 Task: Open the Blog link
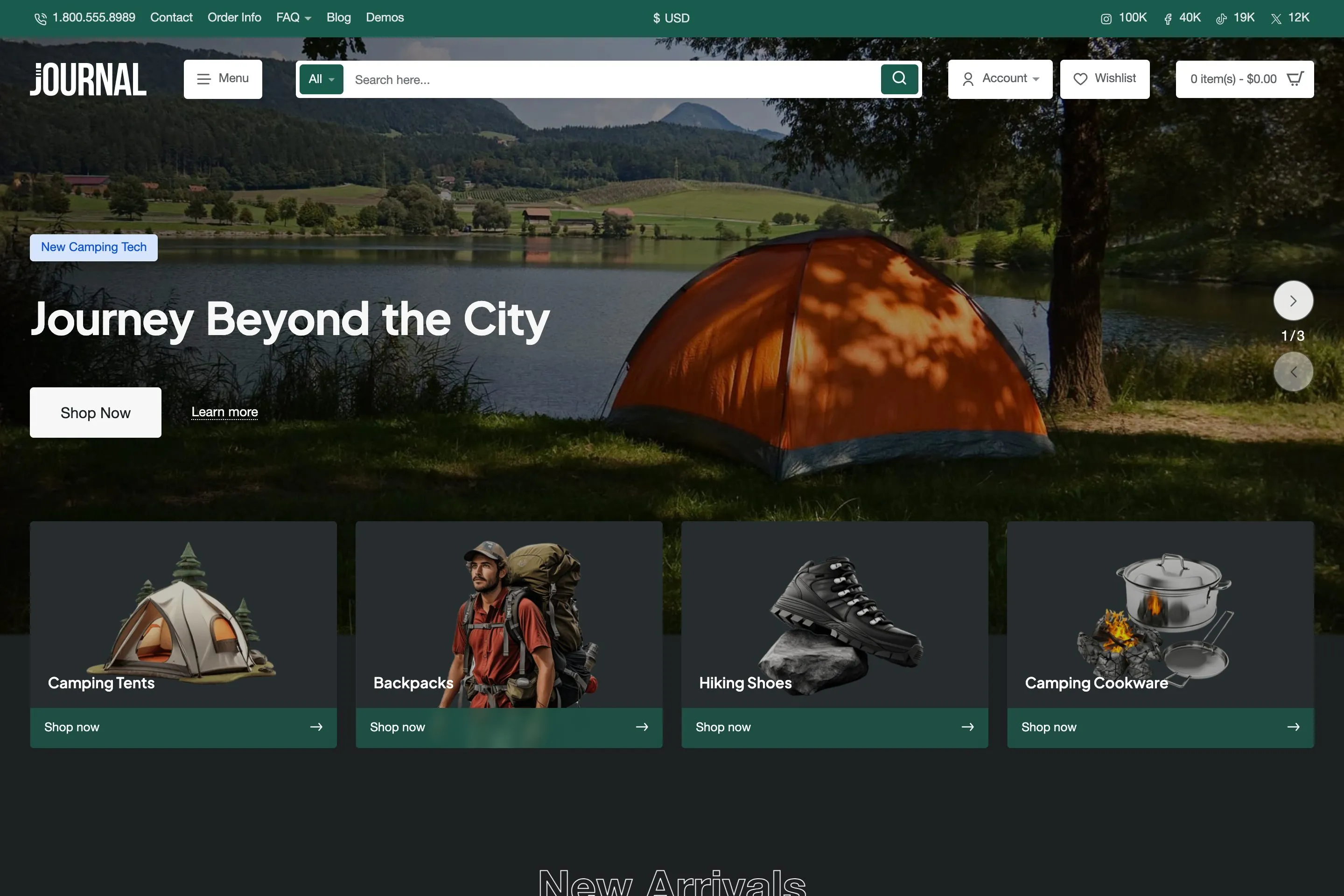pos(339,18)
